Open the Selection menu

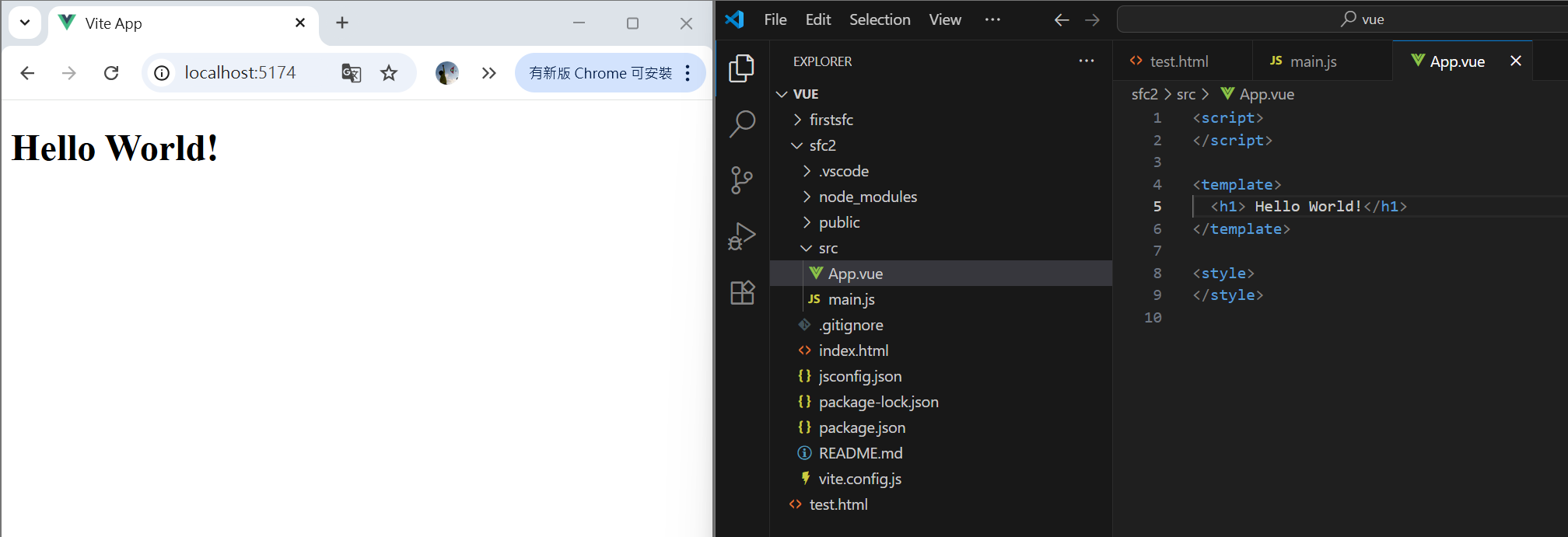pyautogui.click(x=879, y=19)
